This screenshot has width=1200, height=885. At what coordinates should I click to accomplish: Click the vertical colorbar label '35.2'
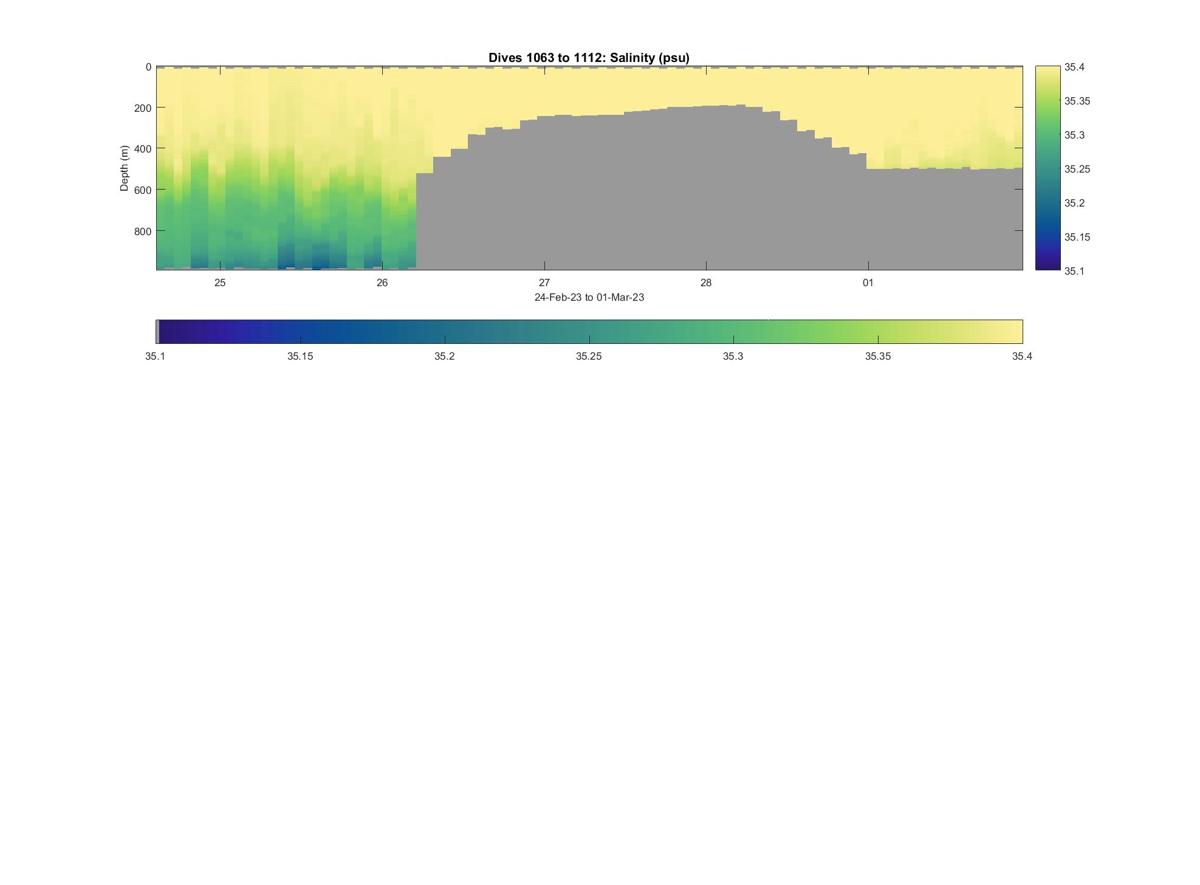tap(1074, 203)
